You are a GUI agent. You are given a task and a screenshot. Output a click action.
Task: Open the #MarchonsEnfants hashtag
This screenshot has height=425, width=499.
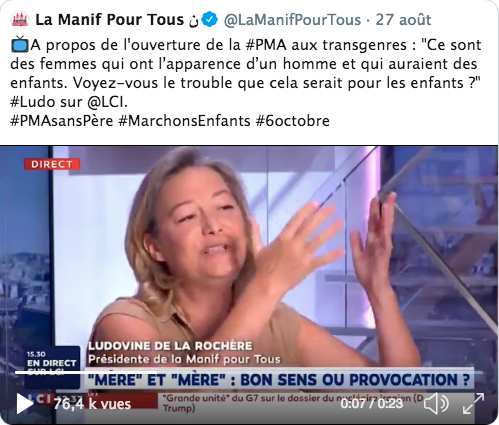[184, 121]
